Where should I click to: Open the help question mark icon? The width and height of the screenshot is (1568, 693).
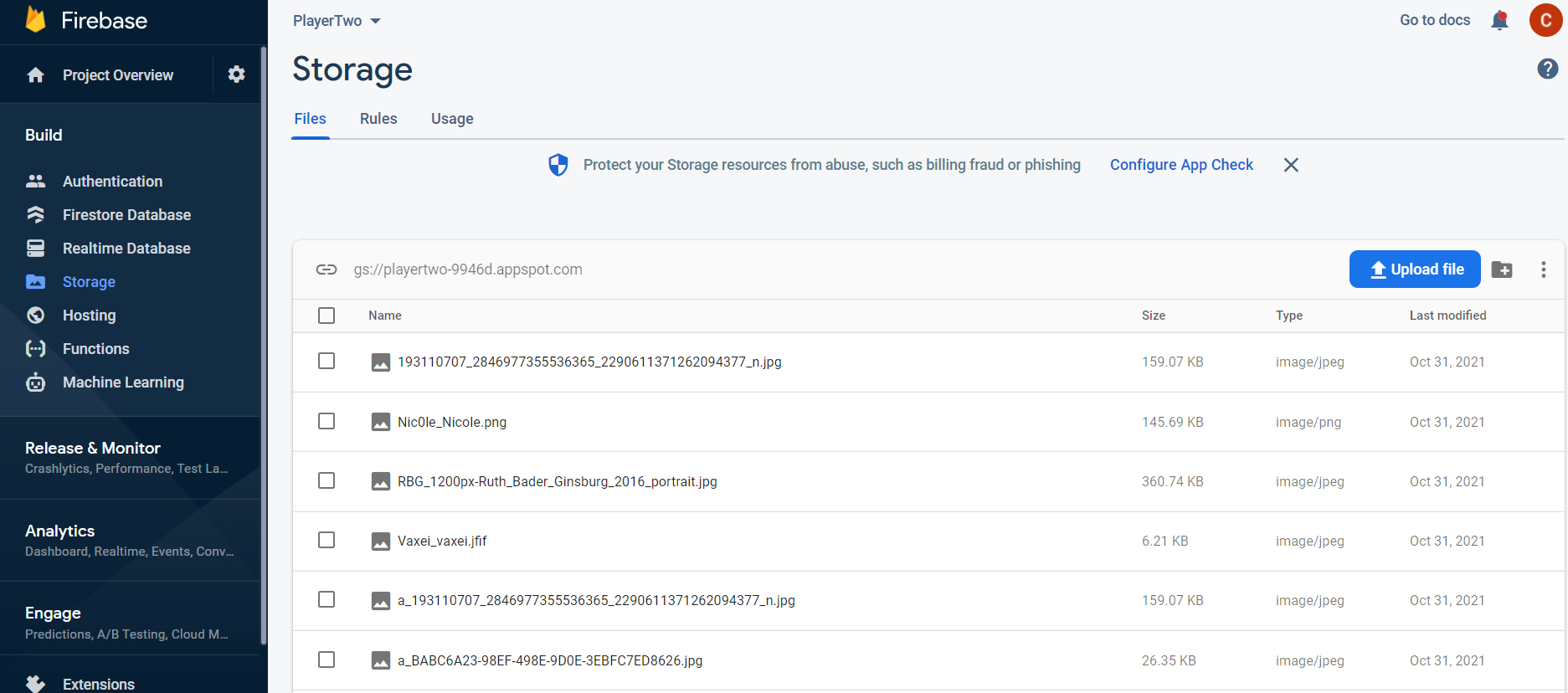pyautogui.click(x=1547, y=69)
